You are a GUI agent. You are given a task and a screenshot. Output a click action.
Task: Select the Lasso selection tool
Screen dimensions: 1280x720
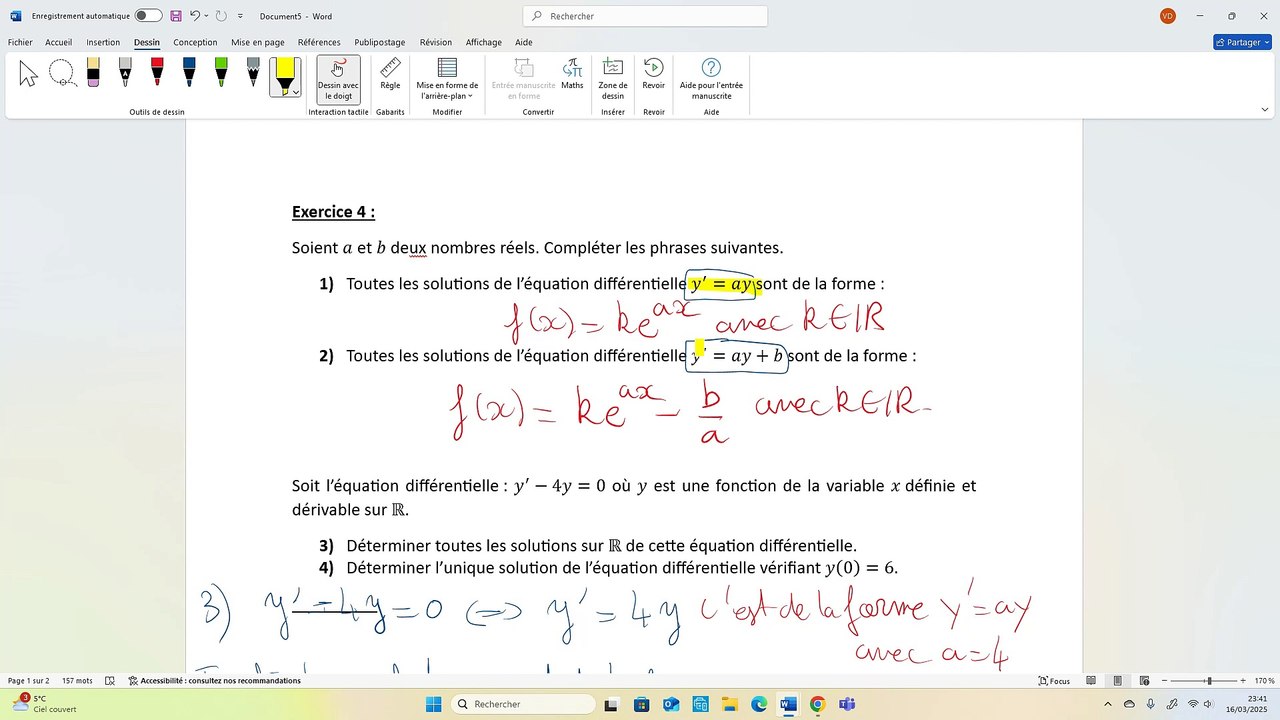pos(61,73)
